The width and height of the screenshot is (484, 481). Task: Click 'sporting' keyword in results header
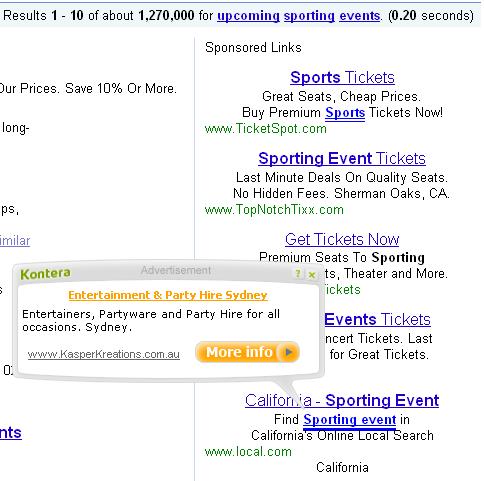[x=309, y=16]
